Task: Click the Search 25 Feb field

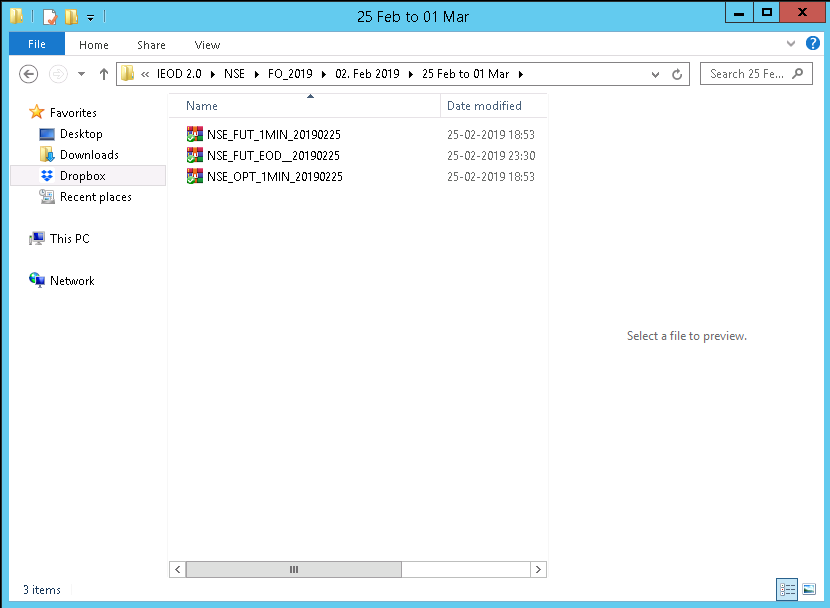Action: click(756, 74)
